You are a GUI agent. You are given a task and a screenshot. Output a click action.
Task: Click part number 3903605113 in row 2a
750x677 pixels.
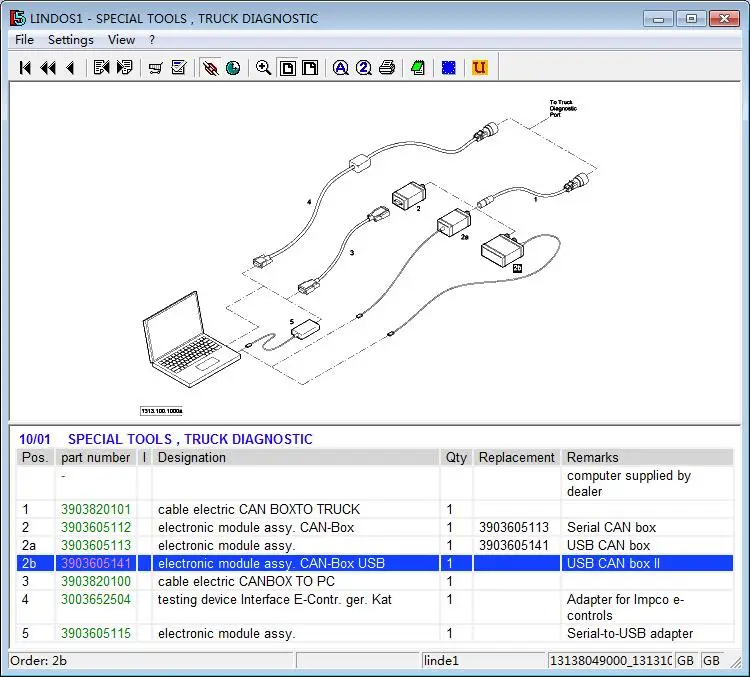[96, 545]
